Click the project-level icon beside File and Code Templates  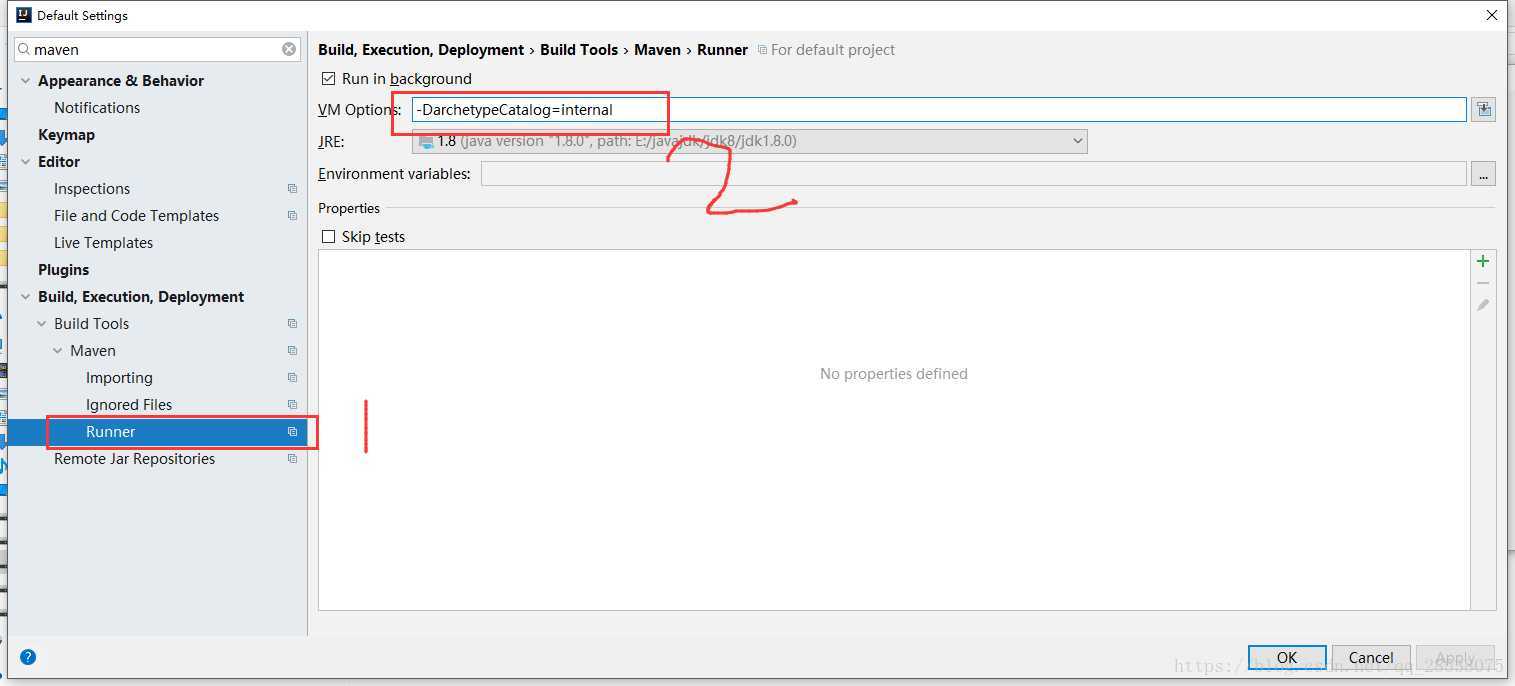coord(292,216)
